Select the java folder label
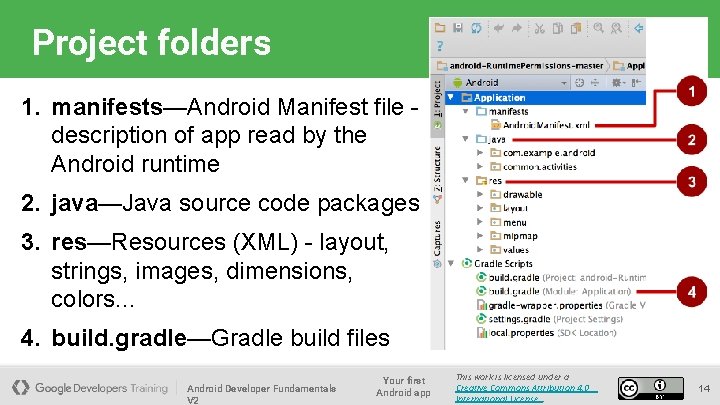 point(496,139)
